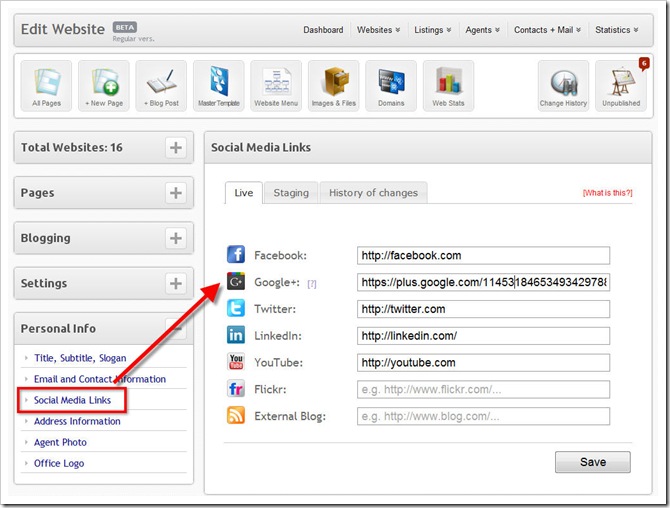Viewport: 670px width, 508px height.
Task: Open Social Media Links
Action: 72,400
